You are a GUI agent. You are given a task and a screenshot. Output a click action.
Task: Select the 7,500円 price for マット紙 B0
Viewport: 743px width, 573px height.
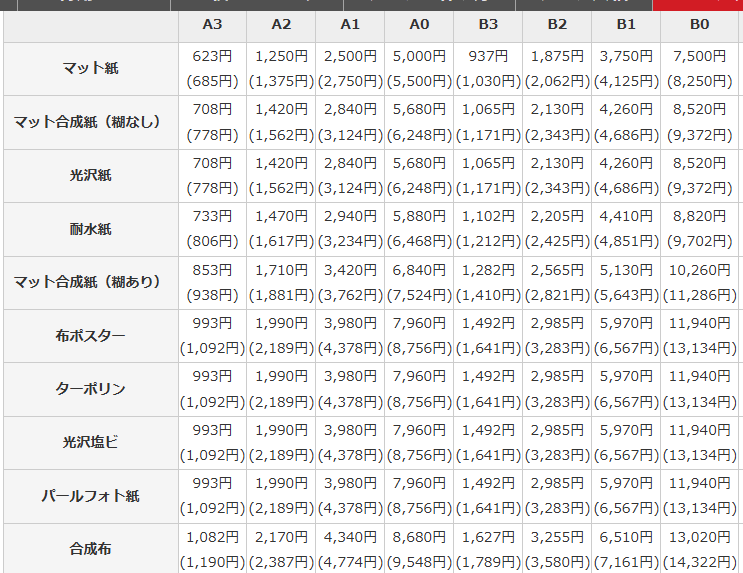tap(699, 56)
